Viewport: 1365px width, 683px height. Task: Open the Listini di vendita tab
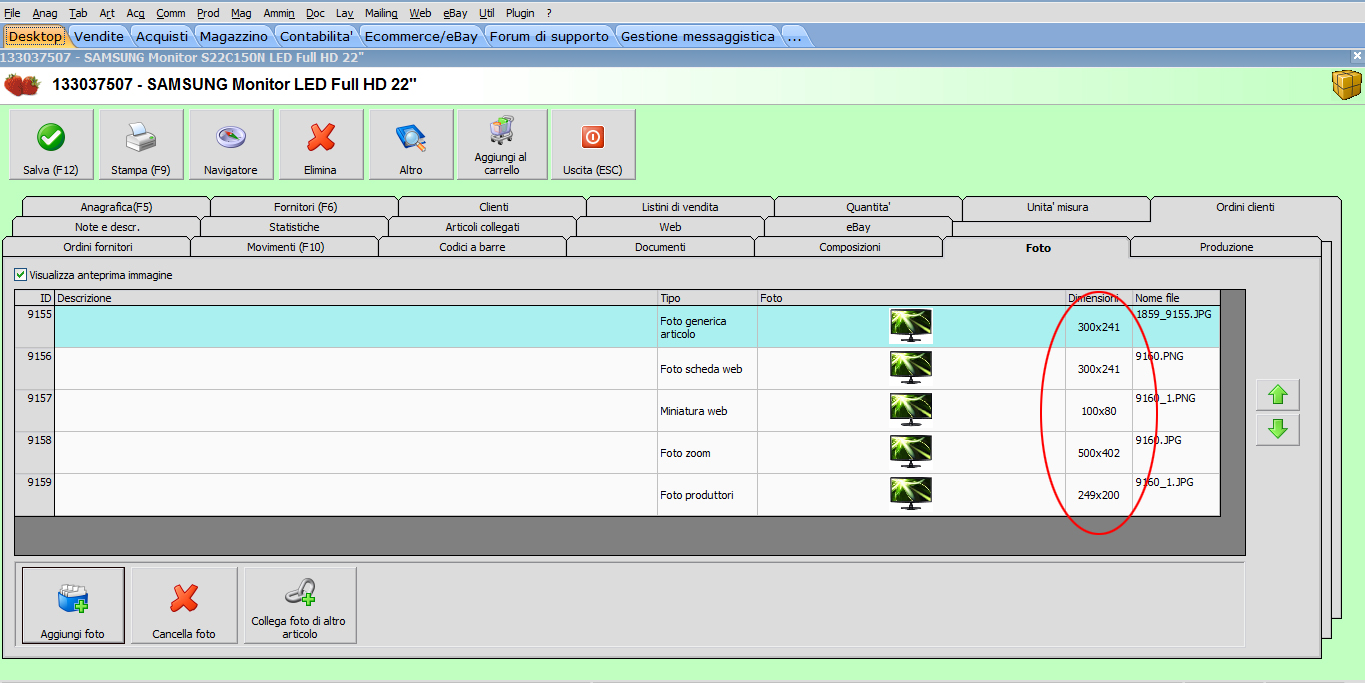[x=680, y=207]
